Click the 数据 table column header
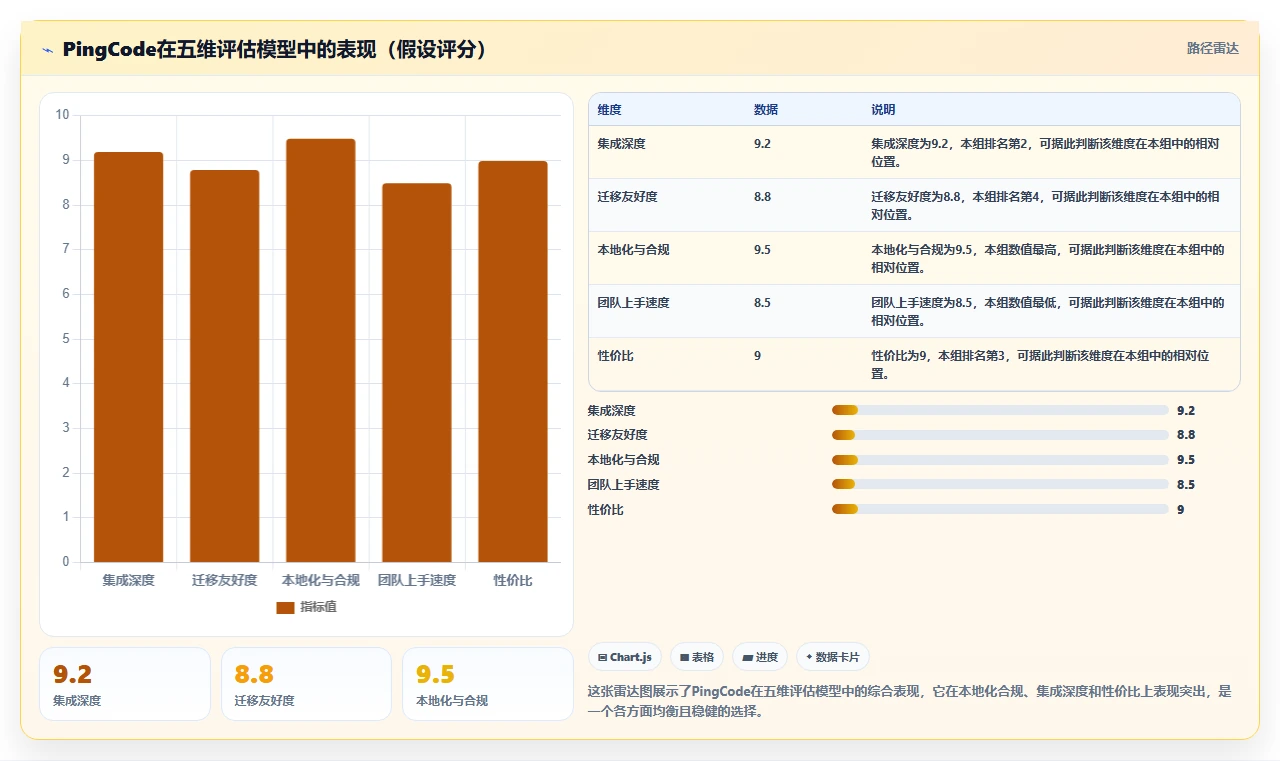 point(766,110)
